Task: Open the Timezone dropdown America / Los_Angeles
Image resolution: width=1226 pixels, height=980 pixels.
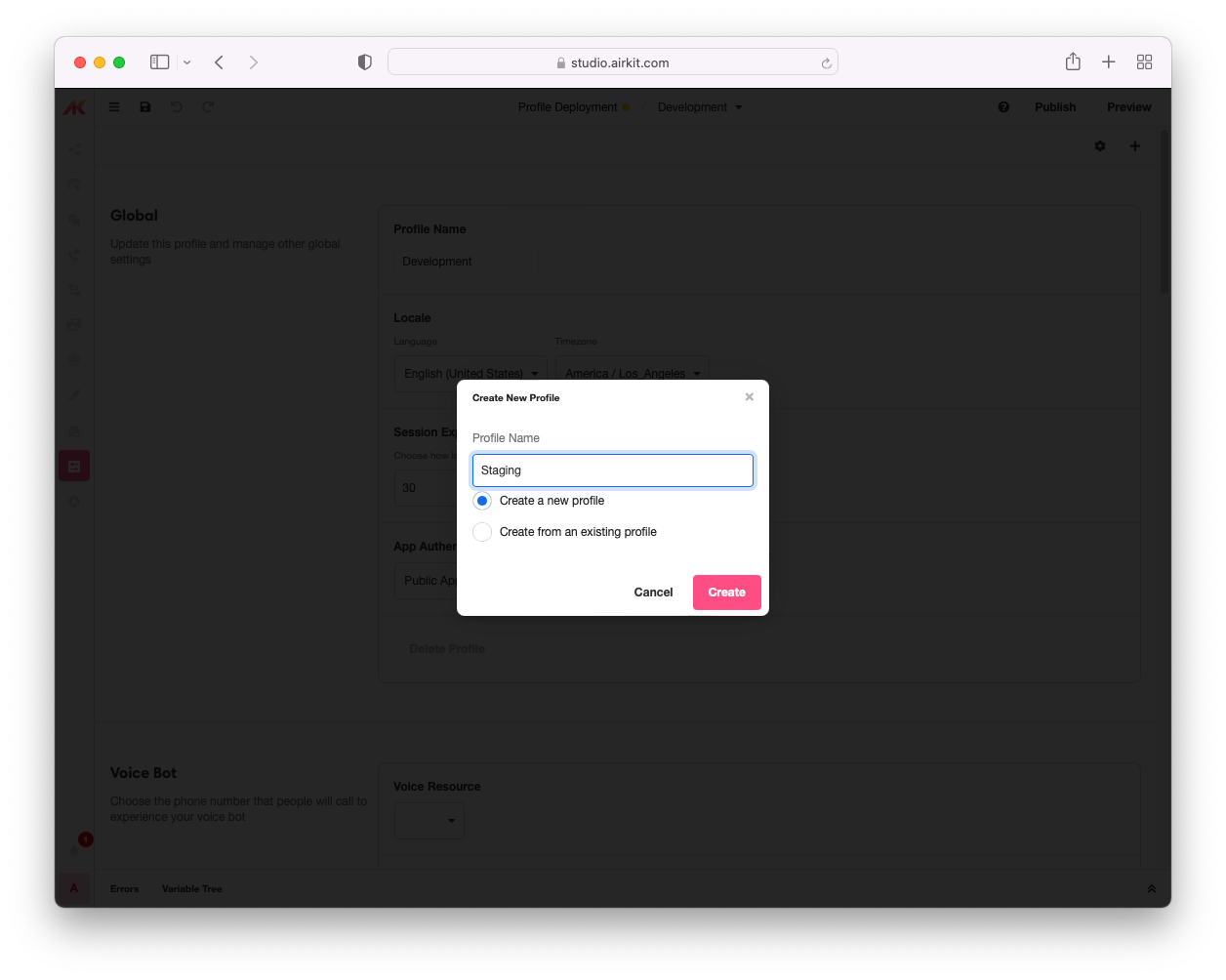Action: [633, 374]
